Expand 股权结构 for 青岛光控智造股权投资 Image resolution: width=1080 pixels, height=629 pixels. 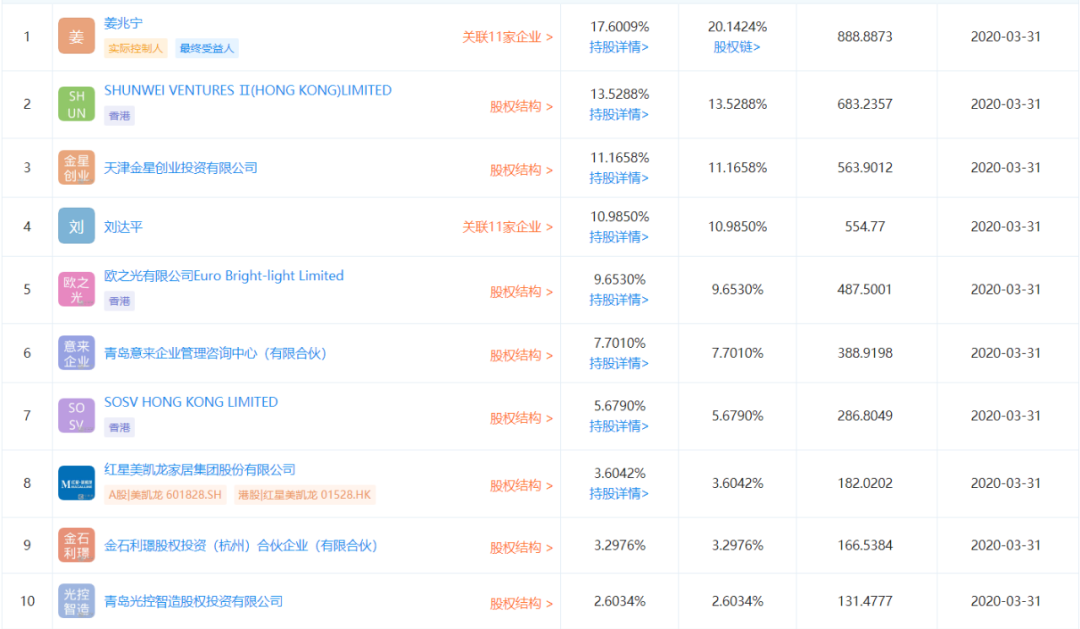pyautogui.click(x=521, y=603)
